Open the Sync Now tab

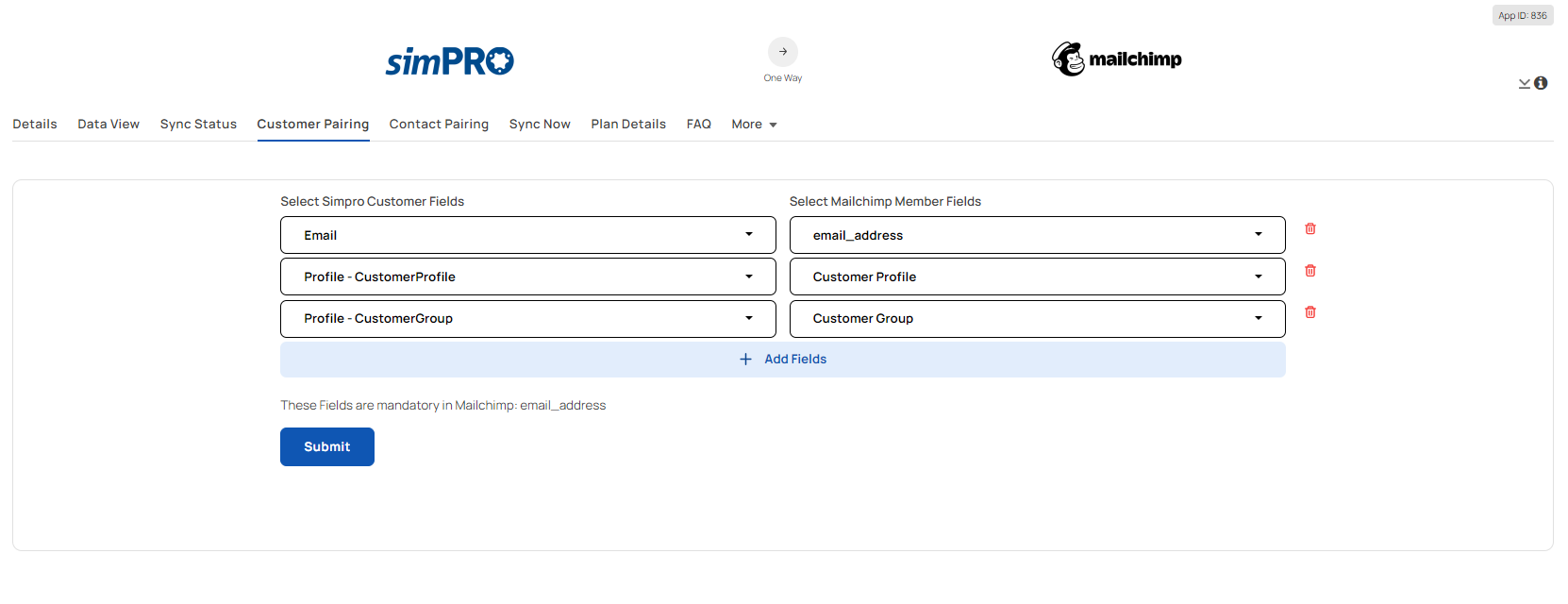click(540, 125)
